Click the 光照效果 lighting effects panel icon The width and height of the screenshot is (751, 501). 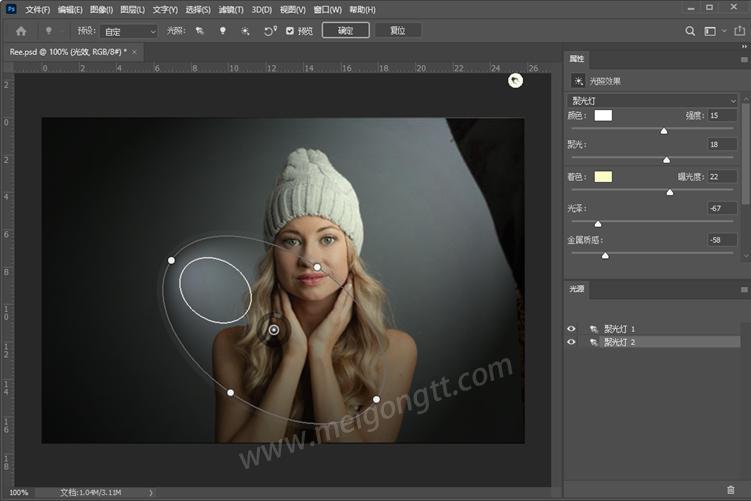[578, 81]
